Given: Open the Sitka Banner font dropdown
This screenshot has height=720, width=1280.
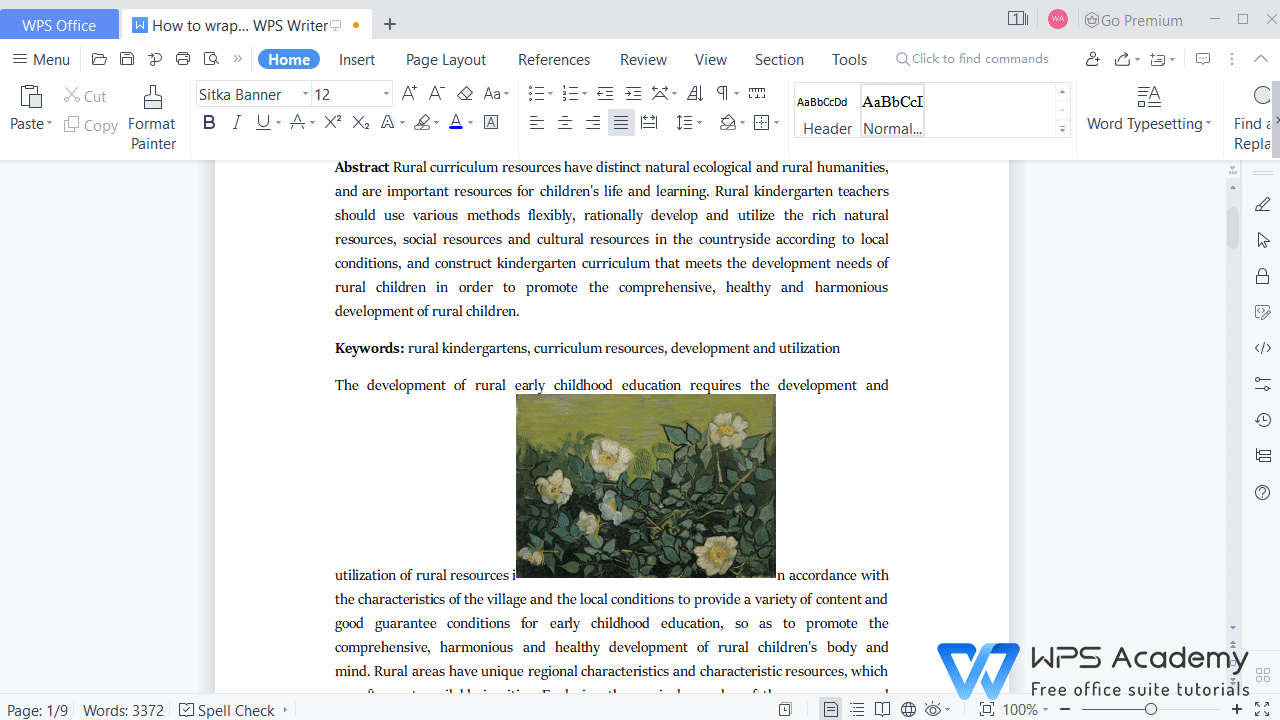Looking at the screenshot, I should [x=305, y=93].
